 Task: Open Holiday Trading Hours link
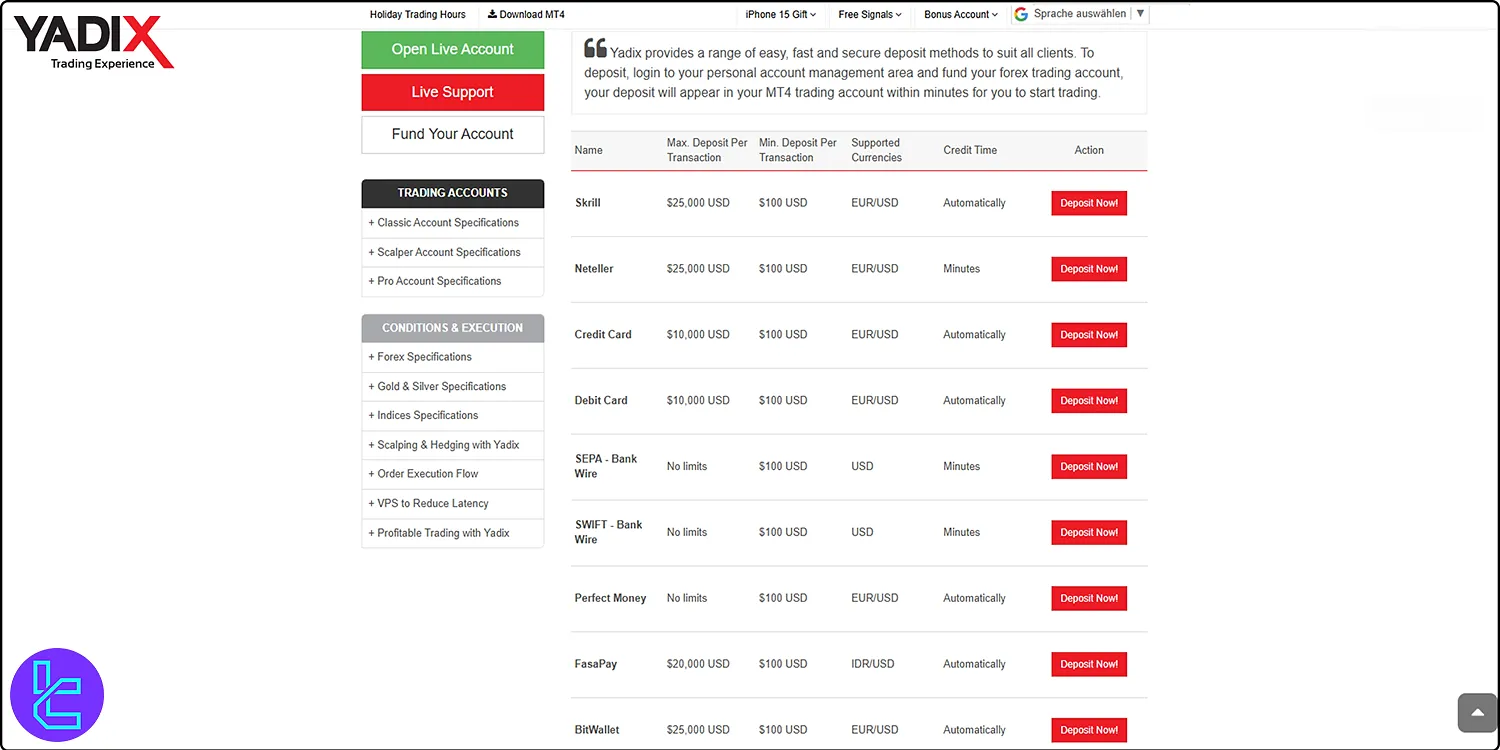(x=418, y=15)
